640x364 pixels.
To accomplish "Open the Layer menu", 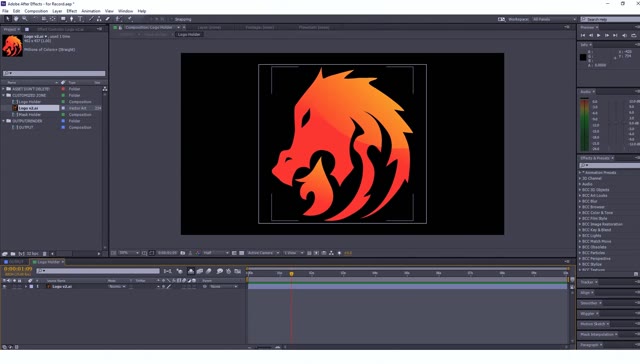I will click(57, 11).
